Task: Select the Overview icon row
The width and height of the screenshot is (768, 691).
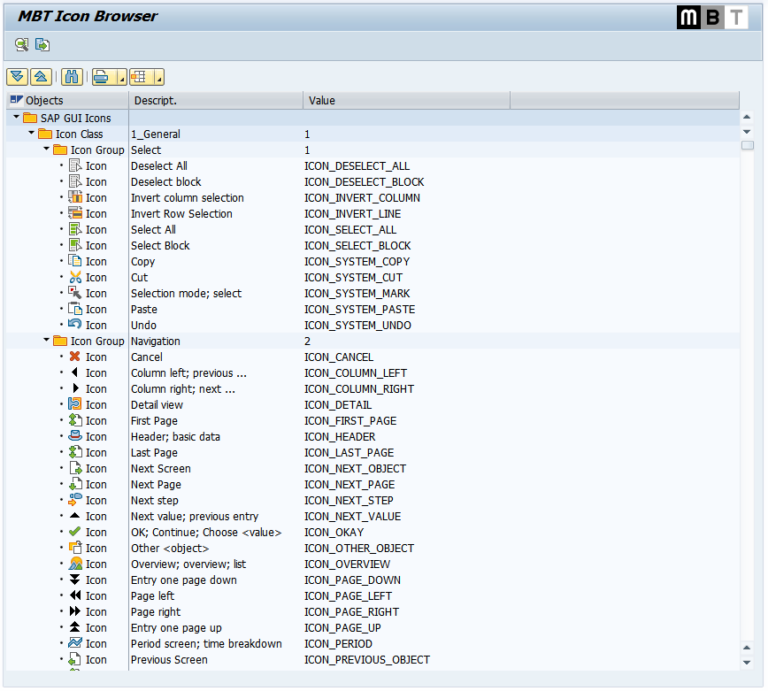Action: click(160, 564)
